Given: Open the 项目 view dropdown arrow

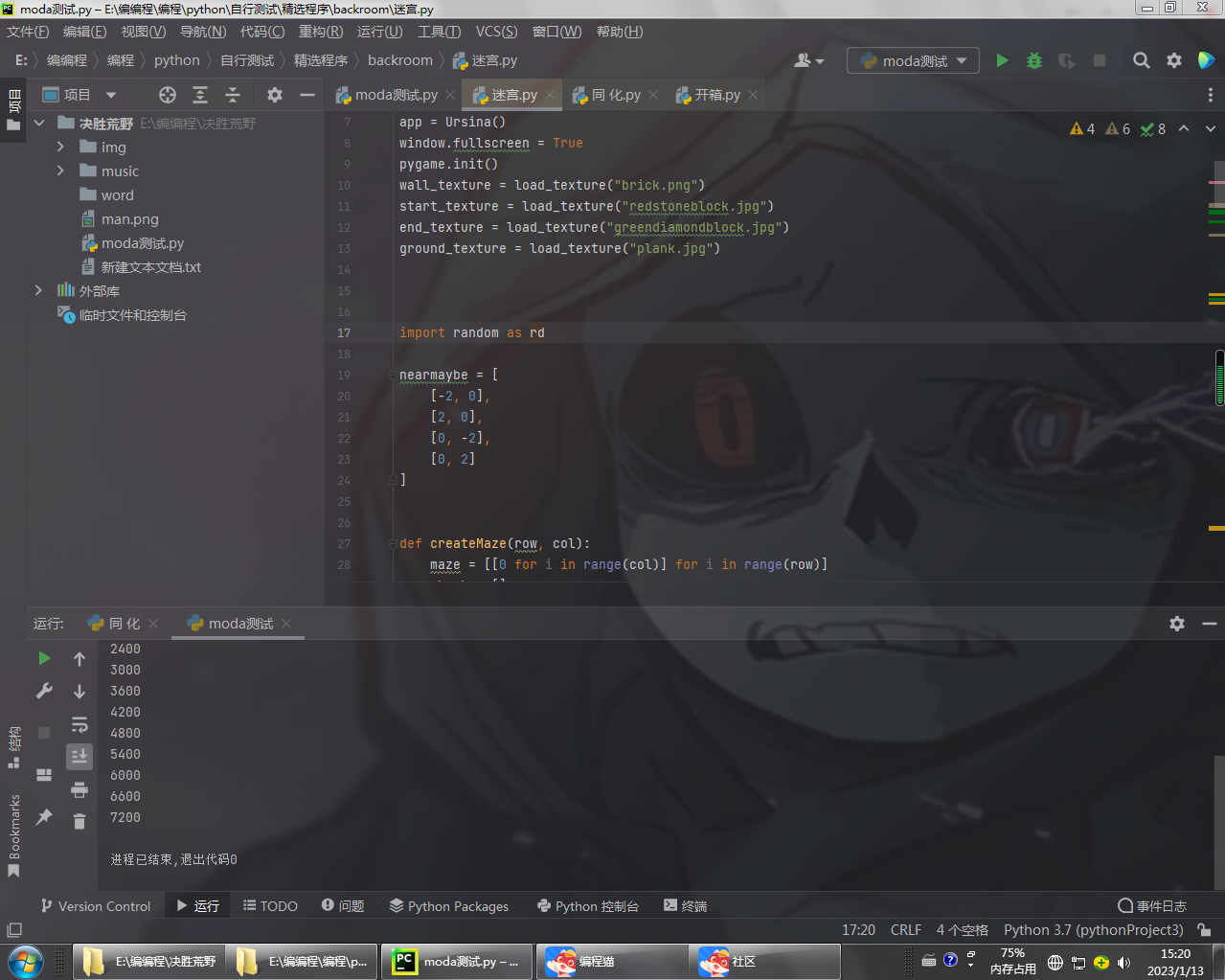Looking at the screenshot, I should 111,95.
